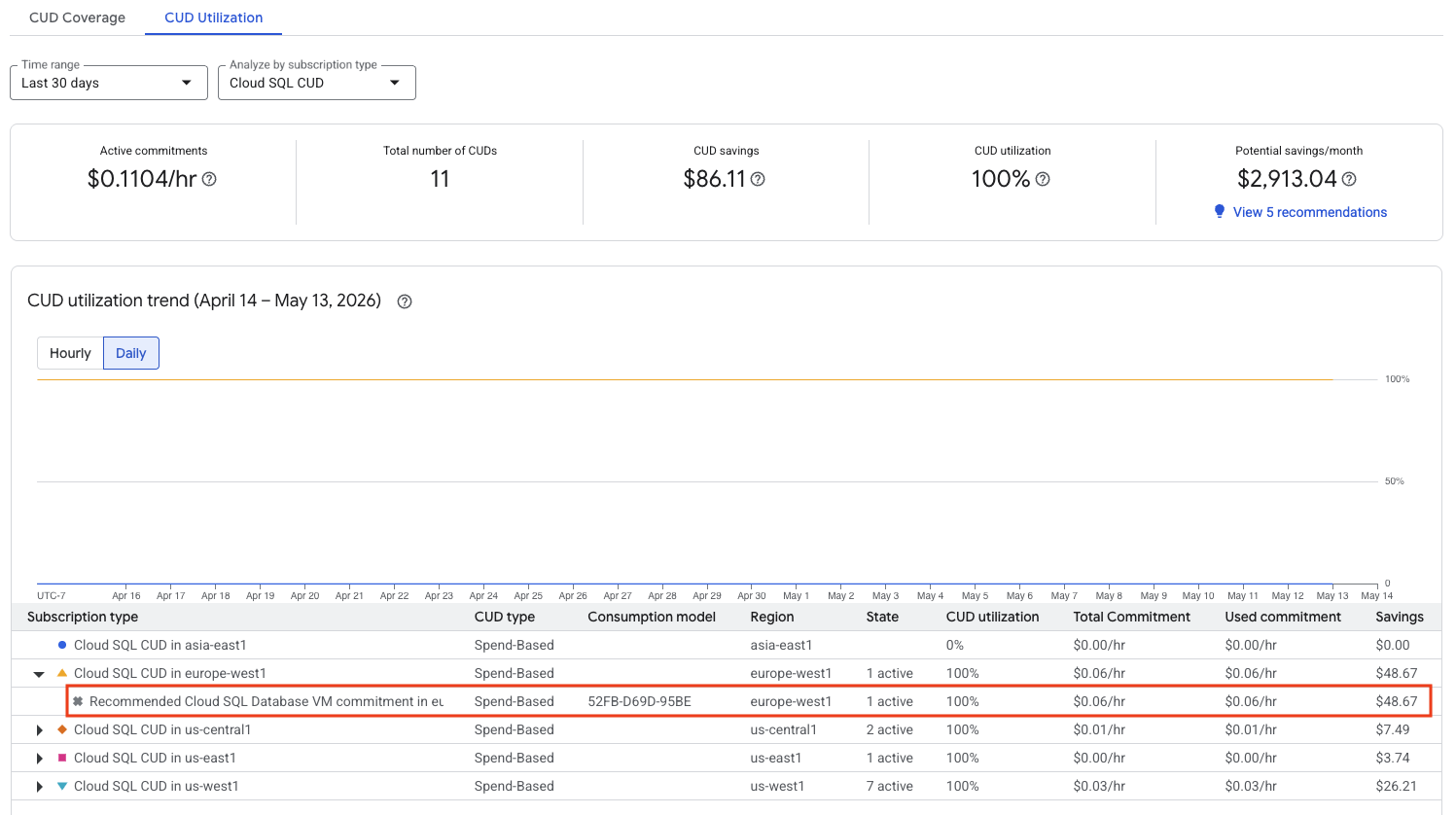Click CUD type column header
The image size is (1456, 815).
coord(505,617)
